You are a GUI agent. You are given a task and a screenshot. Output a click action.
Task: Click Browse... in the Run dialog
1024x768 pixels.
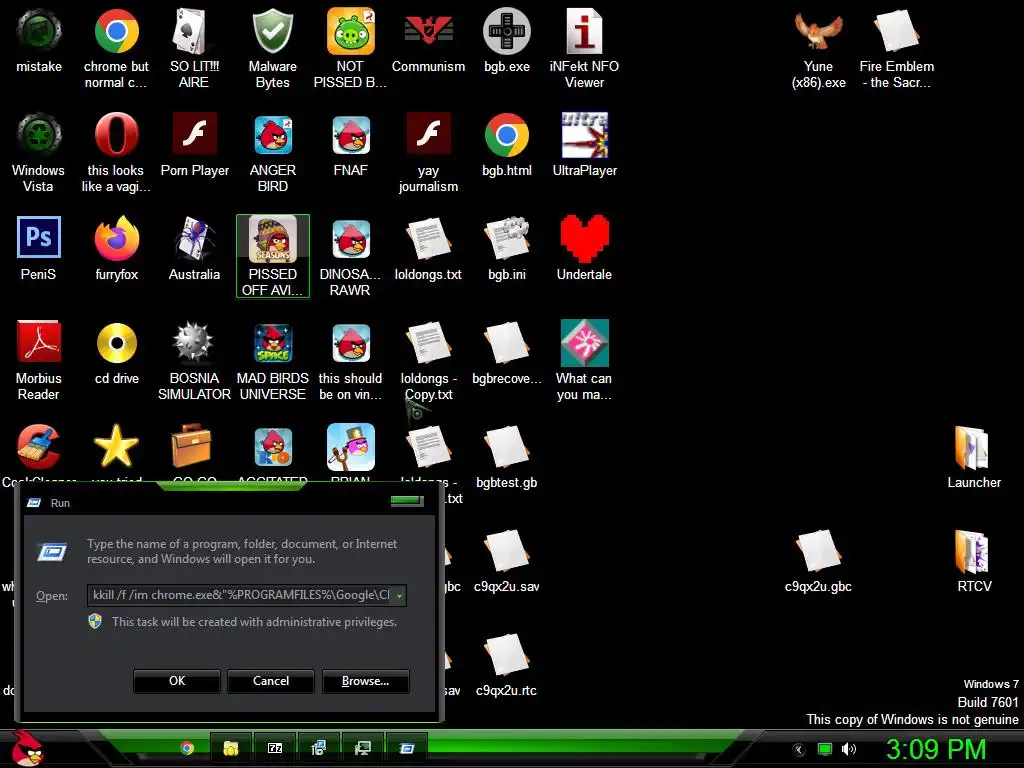(365, 681)
